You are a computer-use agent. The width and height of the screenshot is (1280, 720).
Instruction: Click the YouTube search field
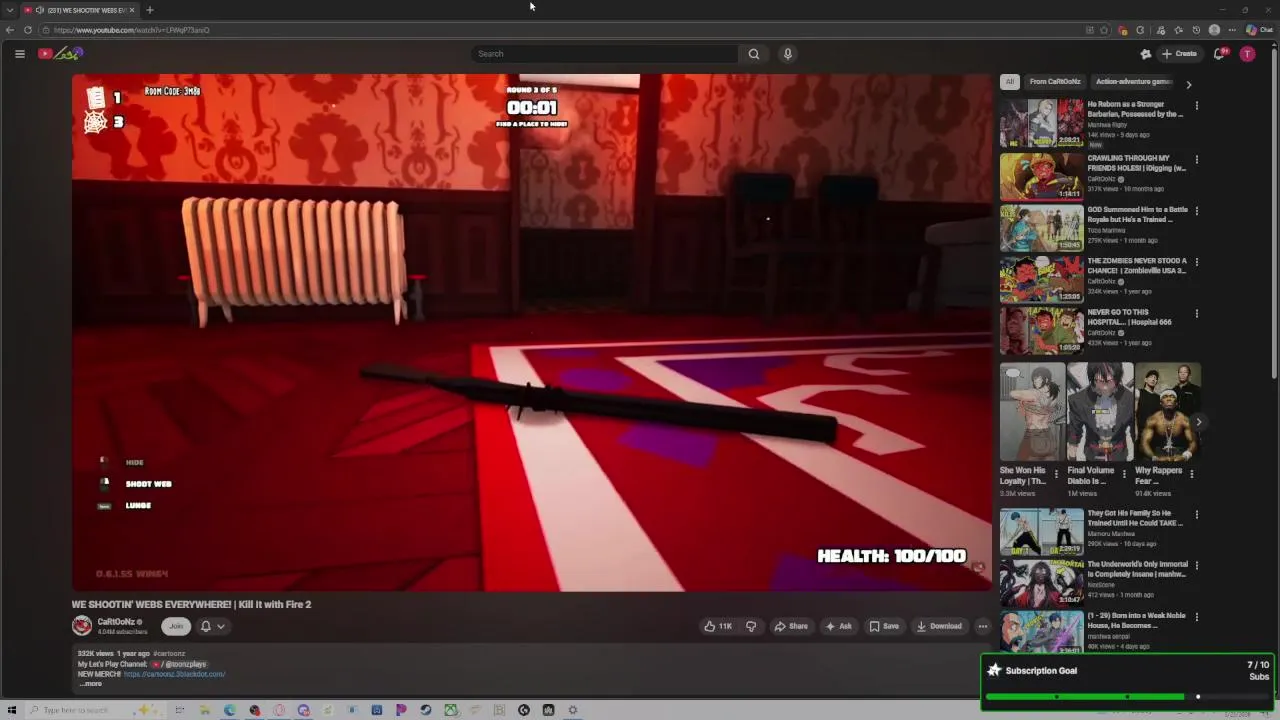[605, 54]
